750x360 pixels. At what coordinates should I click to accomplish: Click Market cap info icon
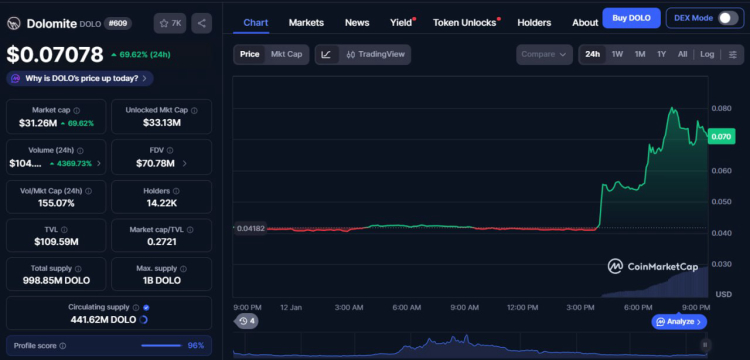[x=77, y=110]
